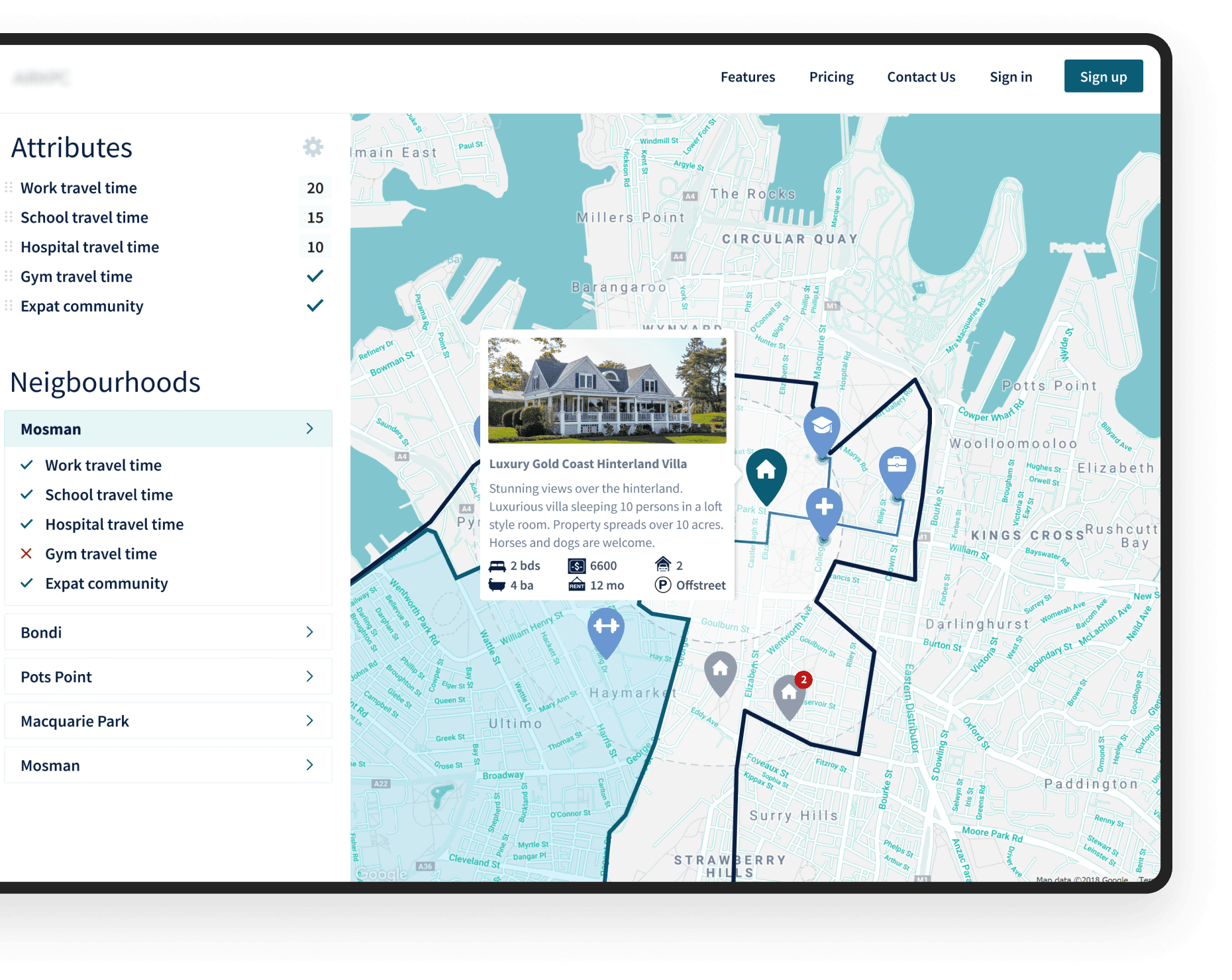Expand the Macquarie Park neighbourhood chevron
This screenshot has width=1232, height=980.
tap(309, 720)
